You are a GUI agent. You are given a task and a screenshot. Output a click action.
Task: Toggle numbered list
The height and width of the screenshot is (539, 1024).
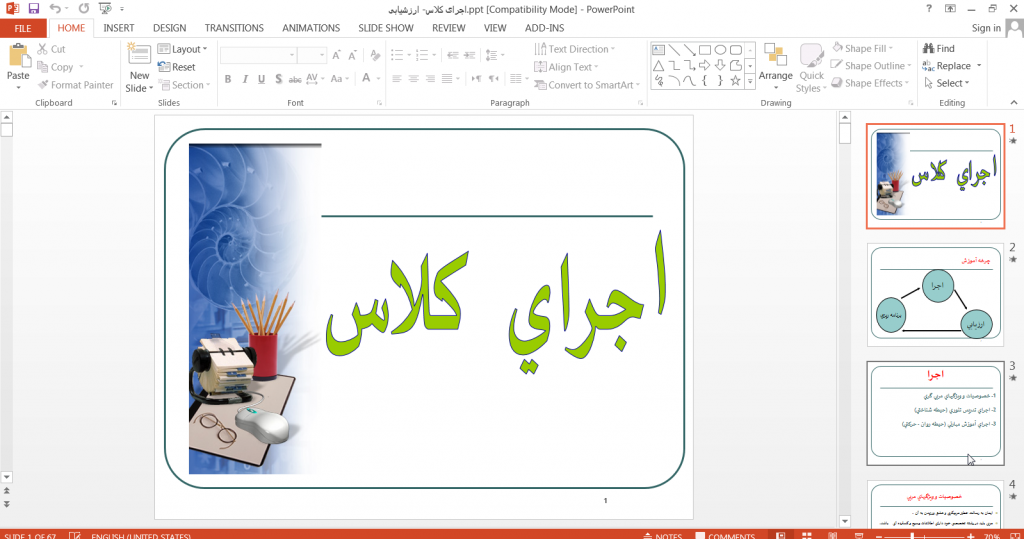click(x=422, y=56)
